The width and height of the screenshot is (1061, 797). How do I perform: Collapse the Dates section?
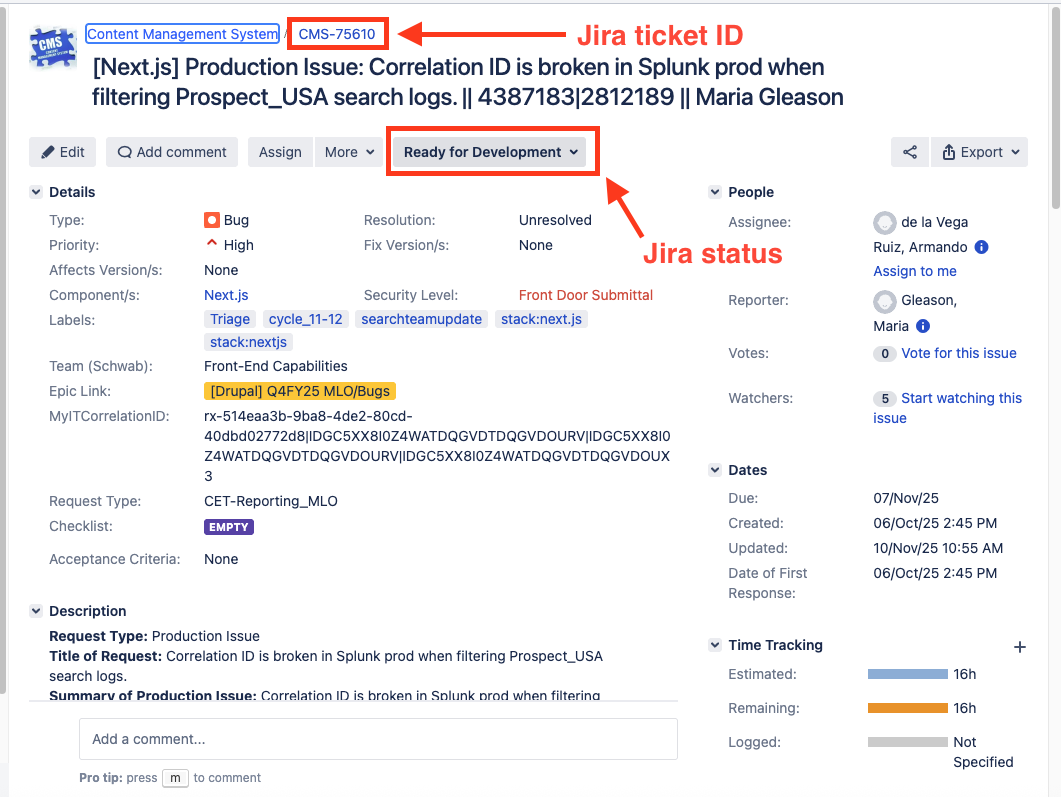pos(715,469)
